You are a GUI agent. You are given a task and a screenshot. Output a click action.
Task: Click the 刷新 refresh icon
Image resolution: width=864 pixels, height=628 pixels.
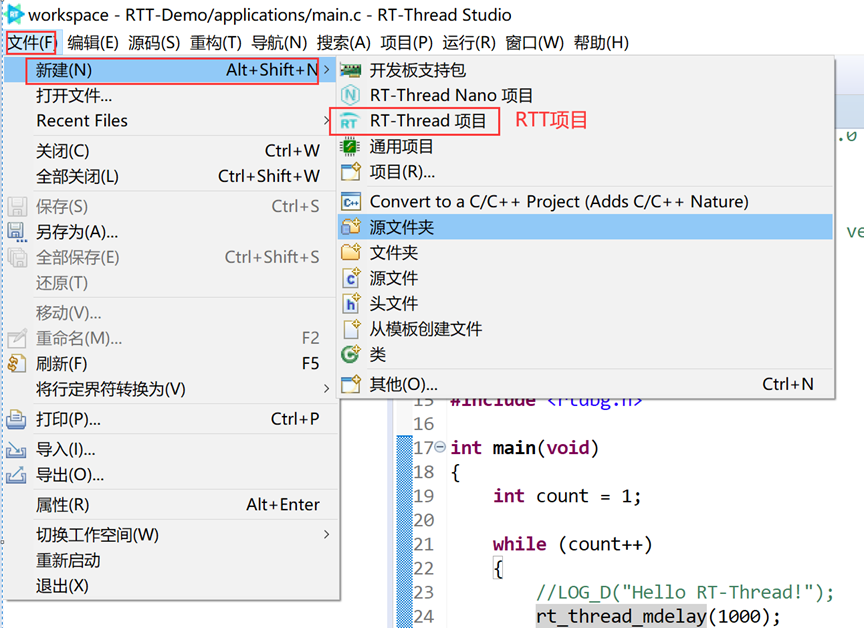click(x=17, y=364)
